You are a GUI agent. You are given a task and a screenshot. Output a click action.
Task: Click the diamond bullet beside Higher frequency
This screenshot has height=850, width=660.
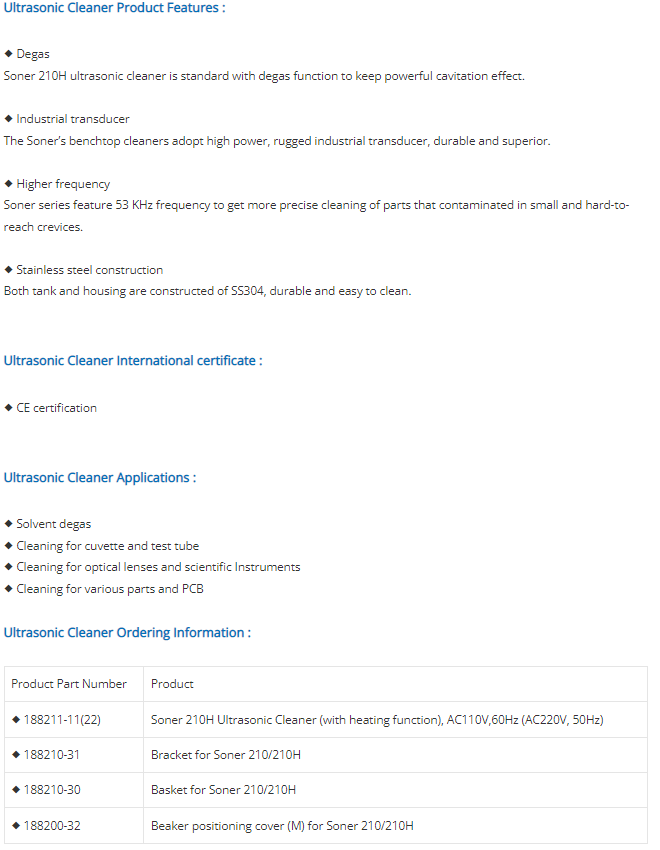[8, 184]
